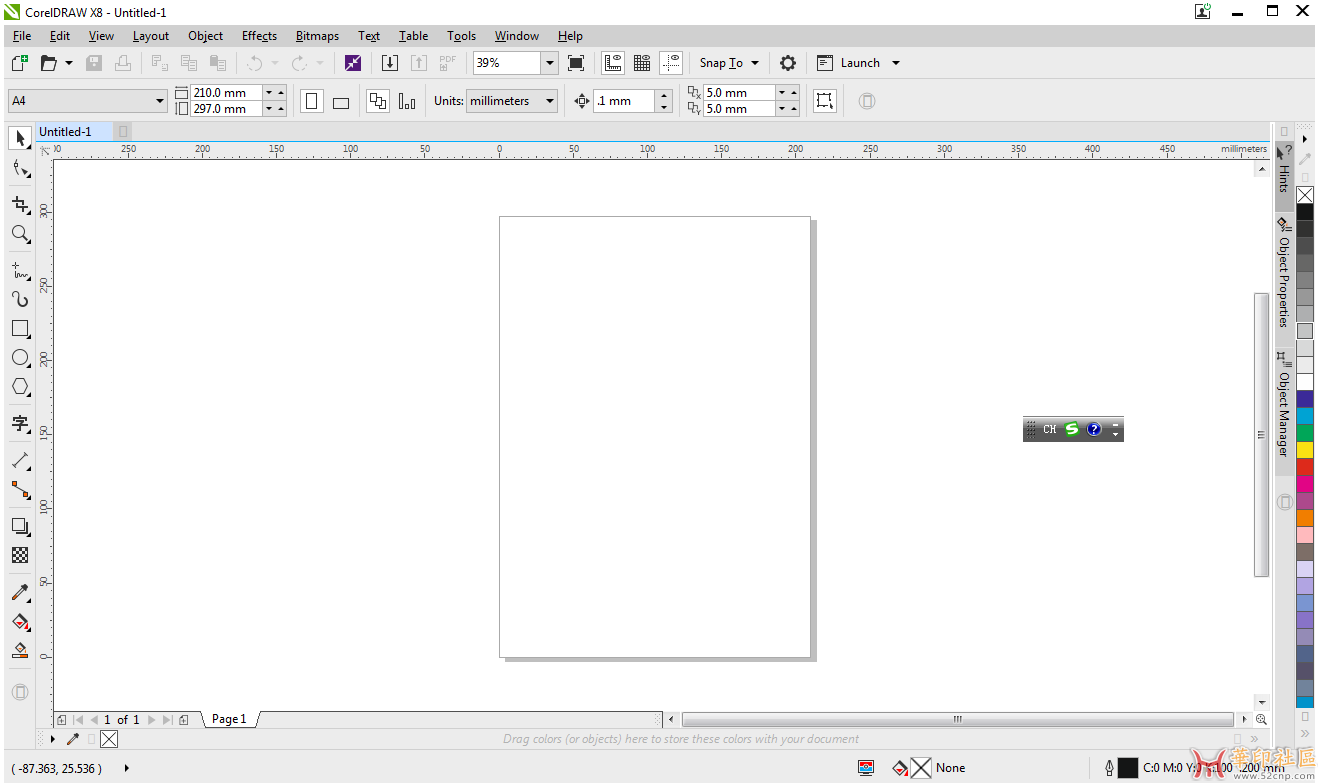The image size is (1319, 783).
Task: Open the Layout menu
Action: pos(151,36)
